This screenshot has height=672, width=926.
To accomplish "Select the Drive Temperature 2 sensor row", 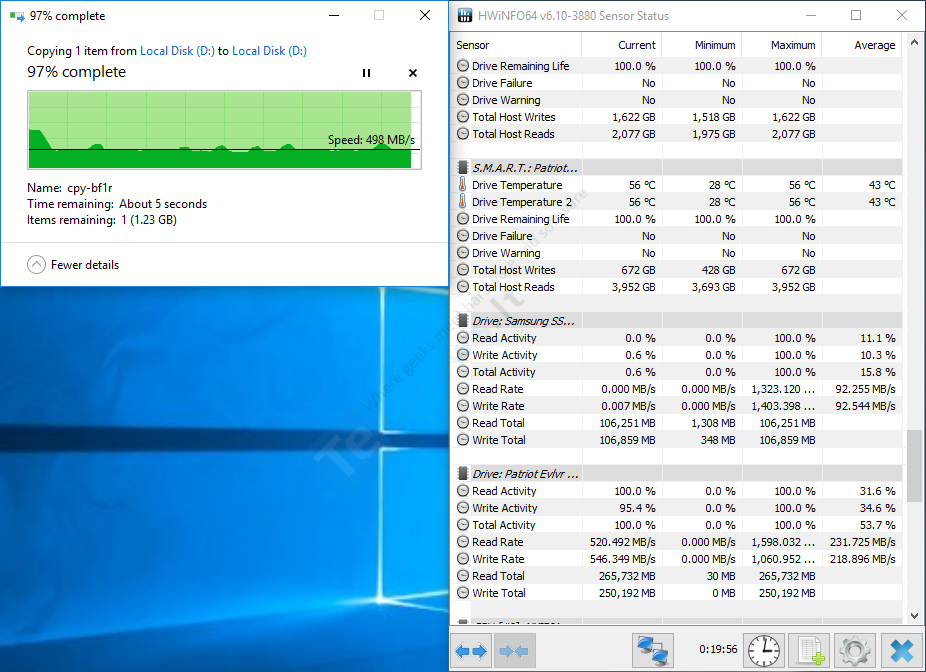I will click(677, 202).
